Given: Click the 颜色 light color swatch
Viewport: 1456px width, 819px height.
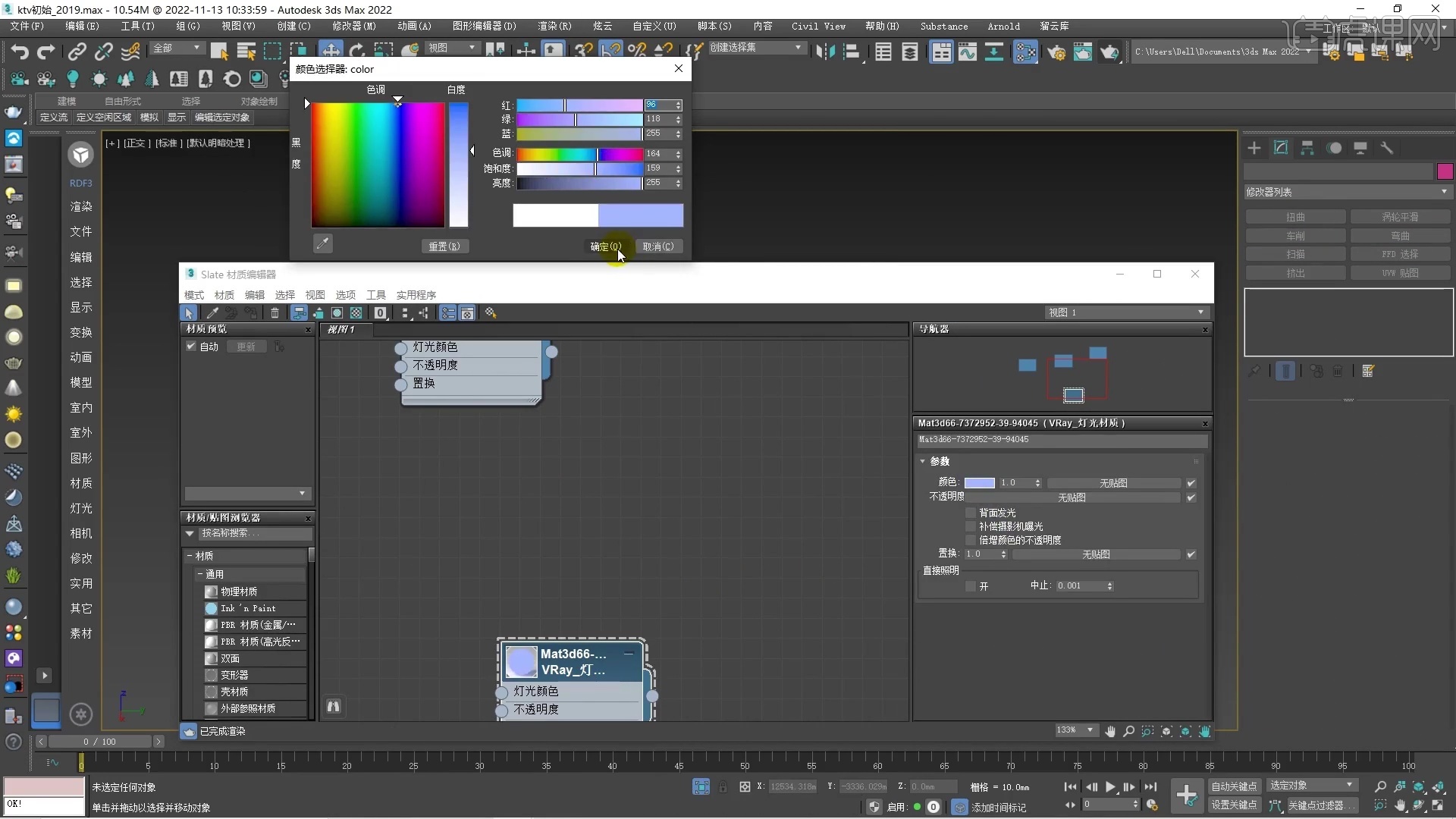Looking at the screenshot, I should pos(979,483).
